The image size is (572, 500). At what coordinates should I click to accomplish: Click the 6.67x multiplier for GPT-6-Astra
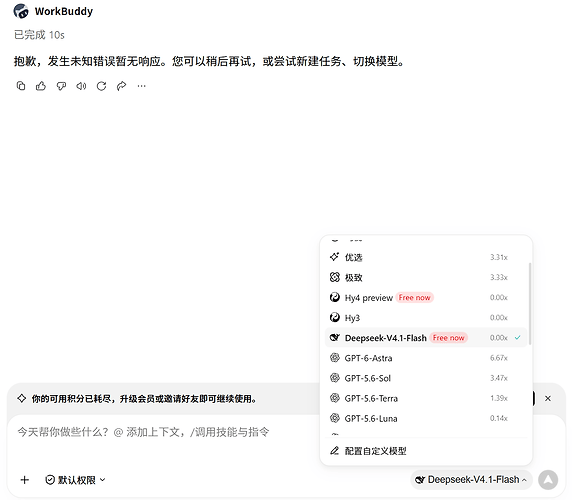499,358
